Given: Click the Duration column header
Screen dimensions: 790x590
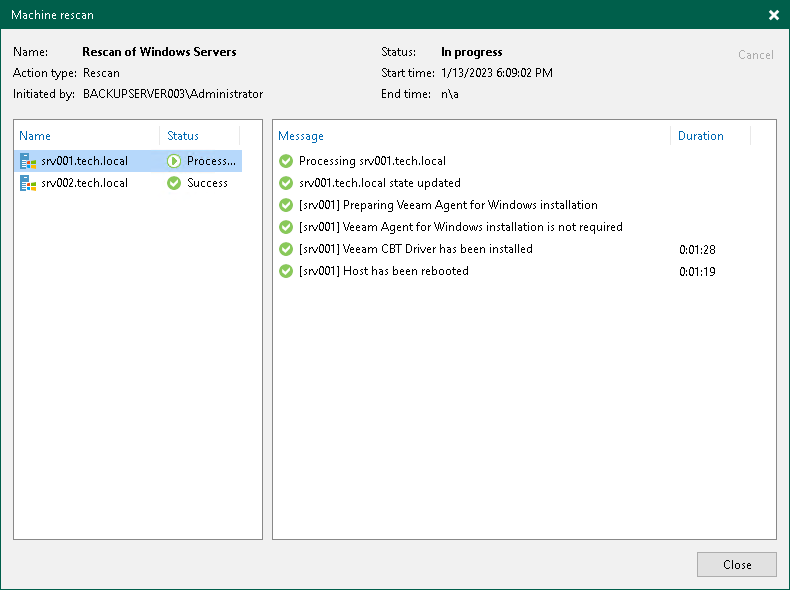Looking at the screenshot, I should point(700,136).
